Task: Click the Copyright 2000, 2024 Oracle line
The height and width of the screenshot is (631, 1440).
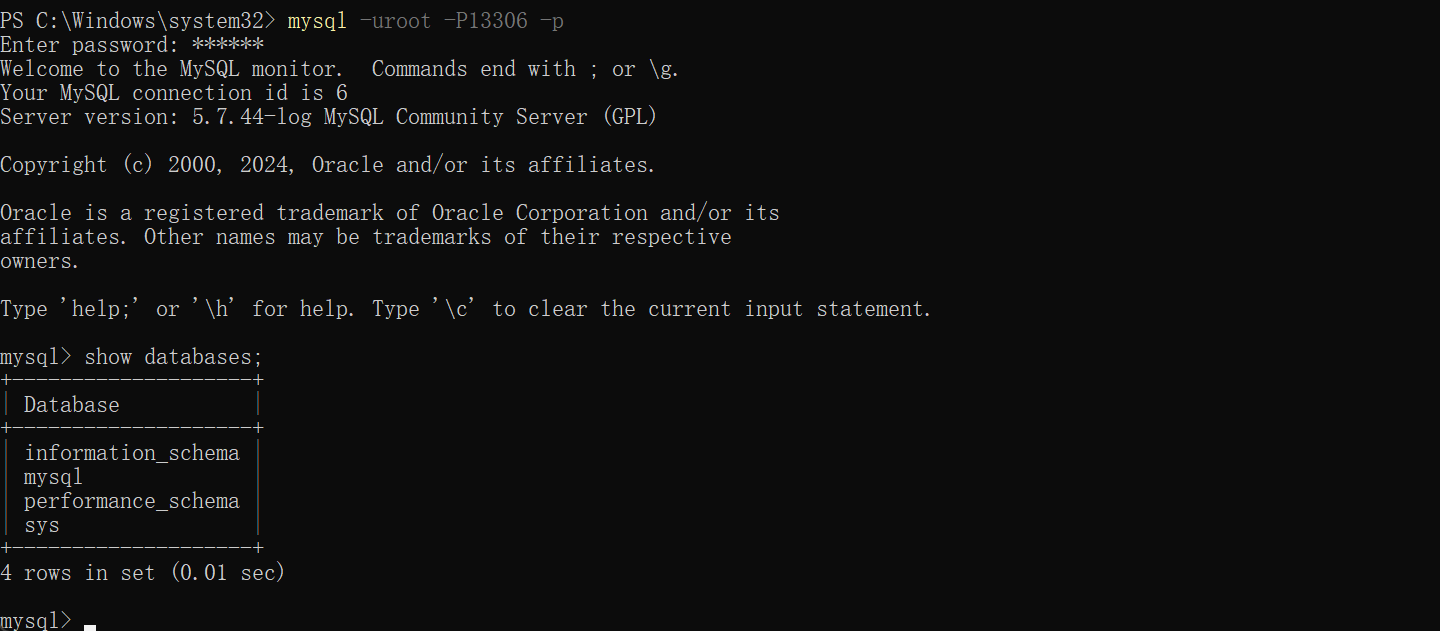Action: coord(328,165)
